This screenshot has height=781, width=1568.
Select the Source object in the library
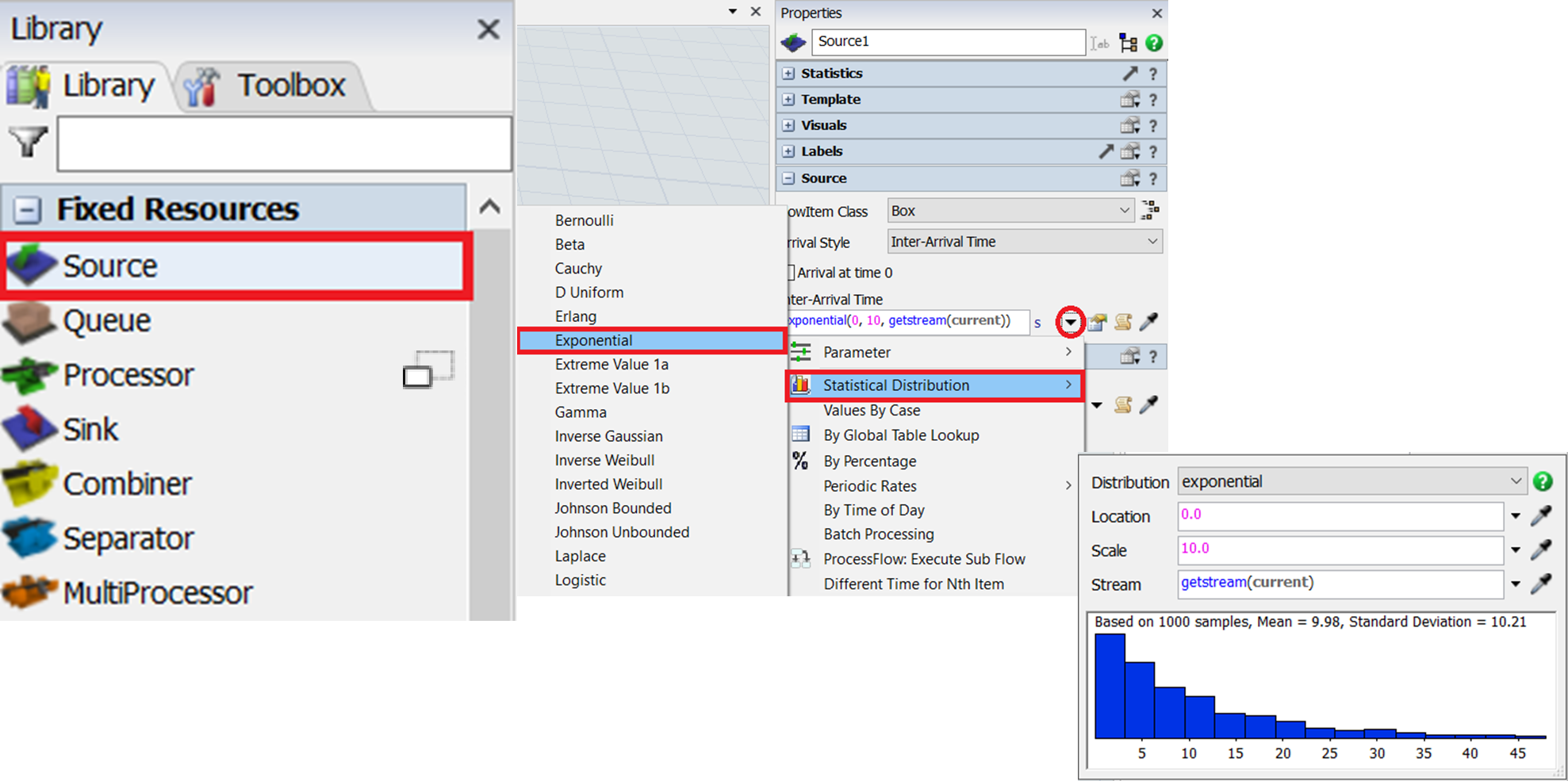pos(109,266)
